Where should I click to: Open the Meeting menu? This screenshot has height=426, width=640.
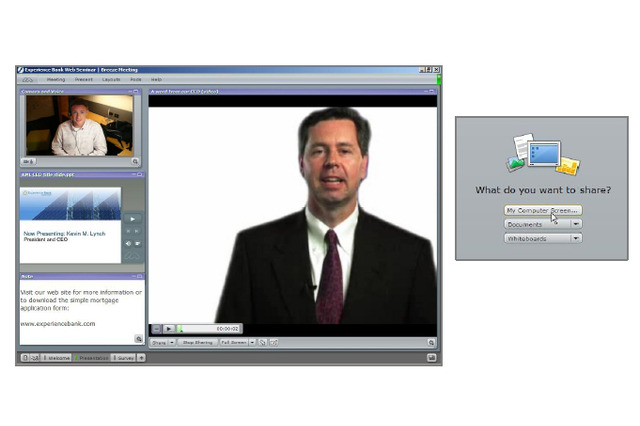coord(56,79)
